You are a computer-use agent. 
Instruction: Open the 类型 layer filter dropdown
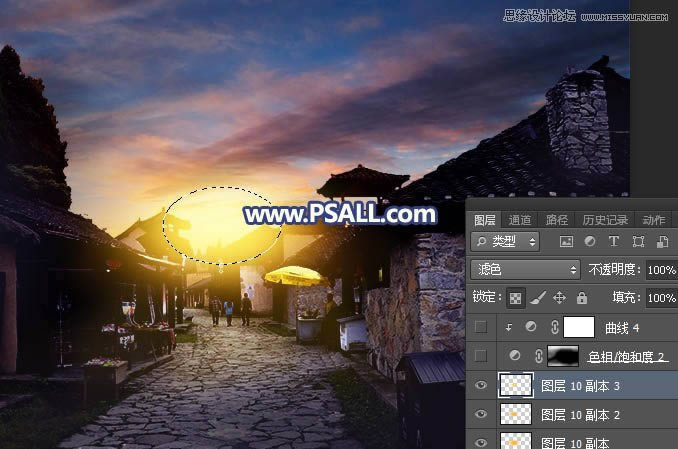[505, 242]
